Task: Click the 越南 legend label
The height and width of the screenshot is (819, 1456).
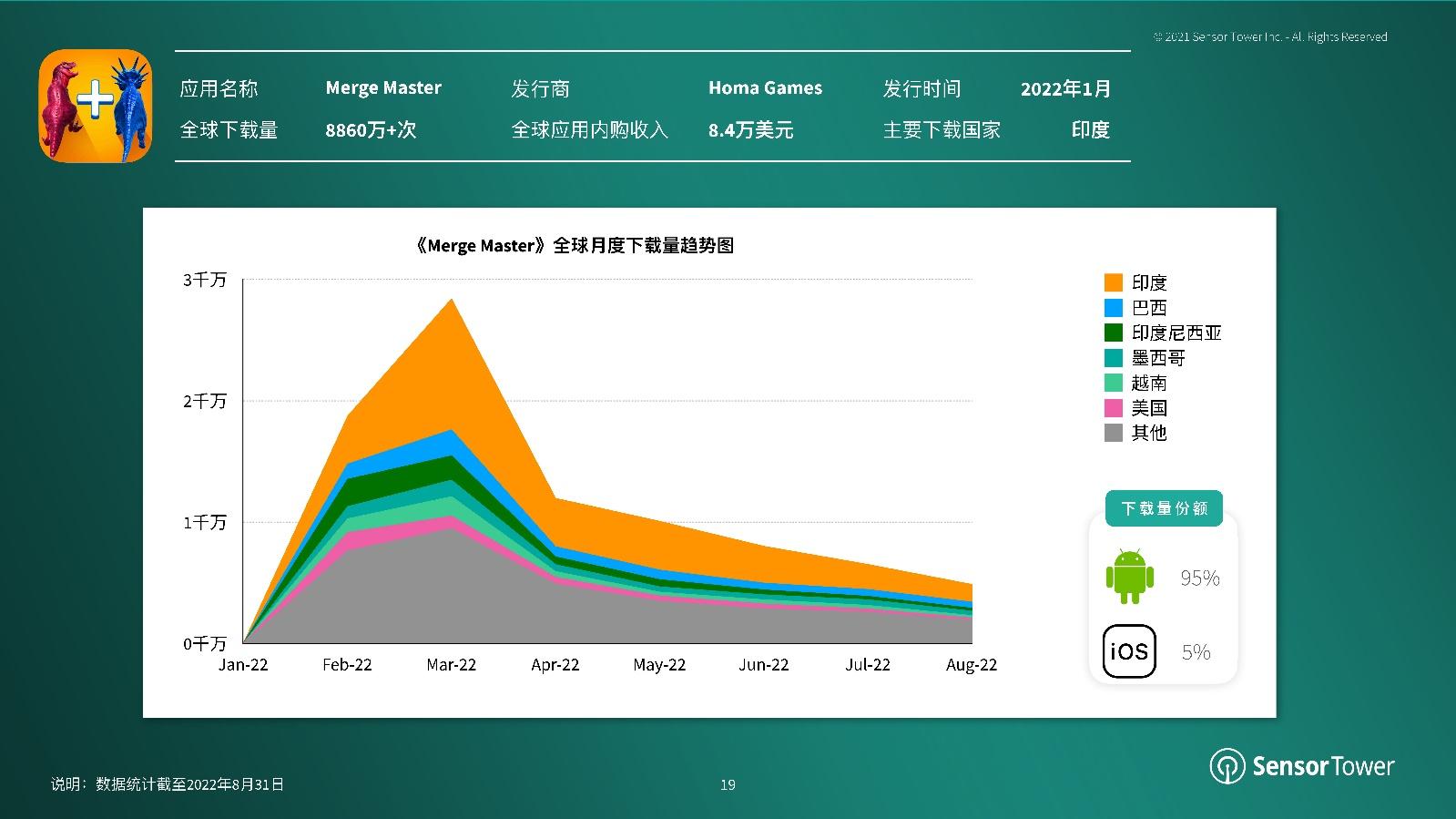Action: [x=1149, y=383]
